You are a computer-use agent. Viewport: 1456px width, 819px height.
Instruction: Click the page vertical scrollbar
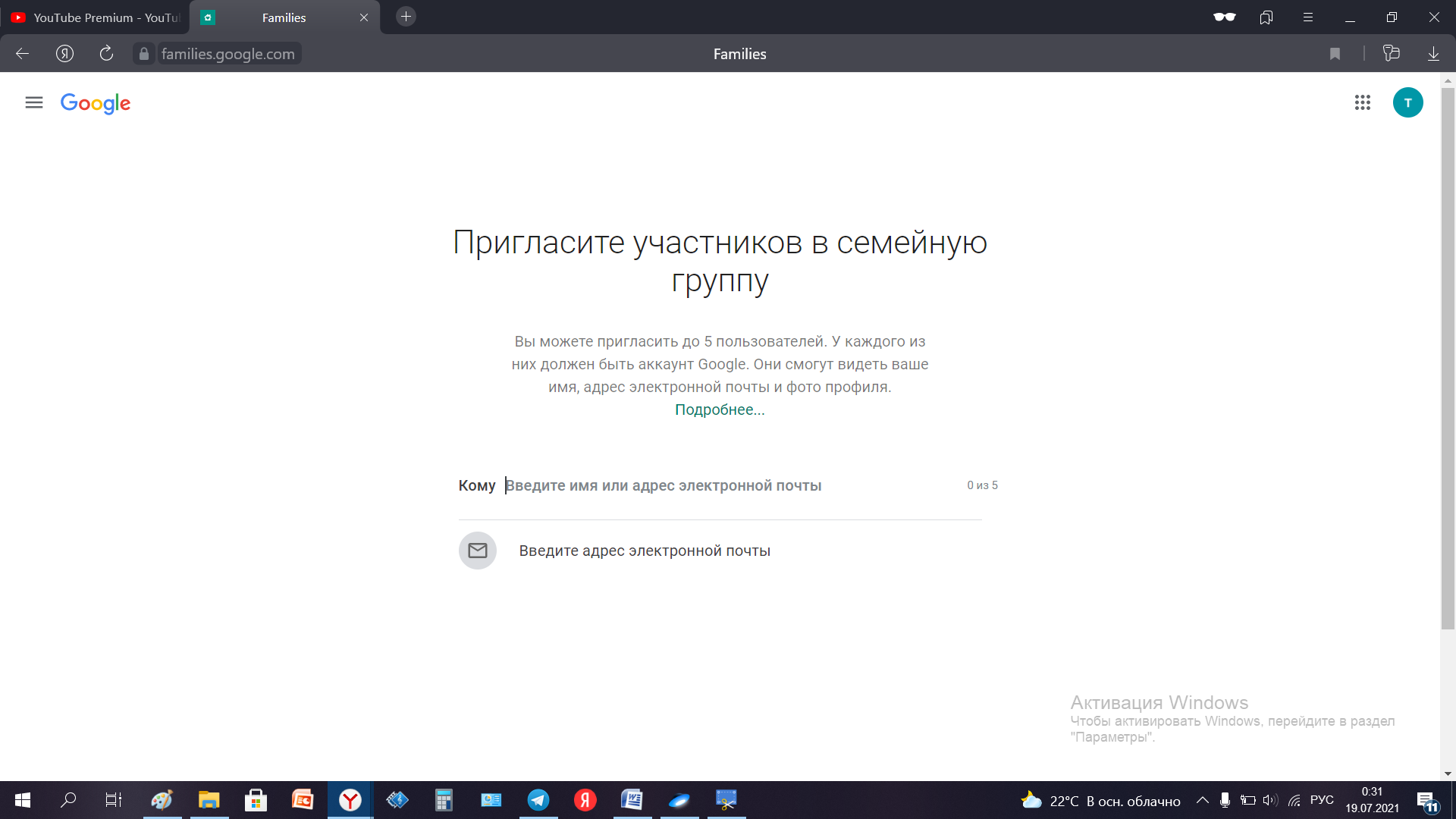pos(1448,356)
